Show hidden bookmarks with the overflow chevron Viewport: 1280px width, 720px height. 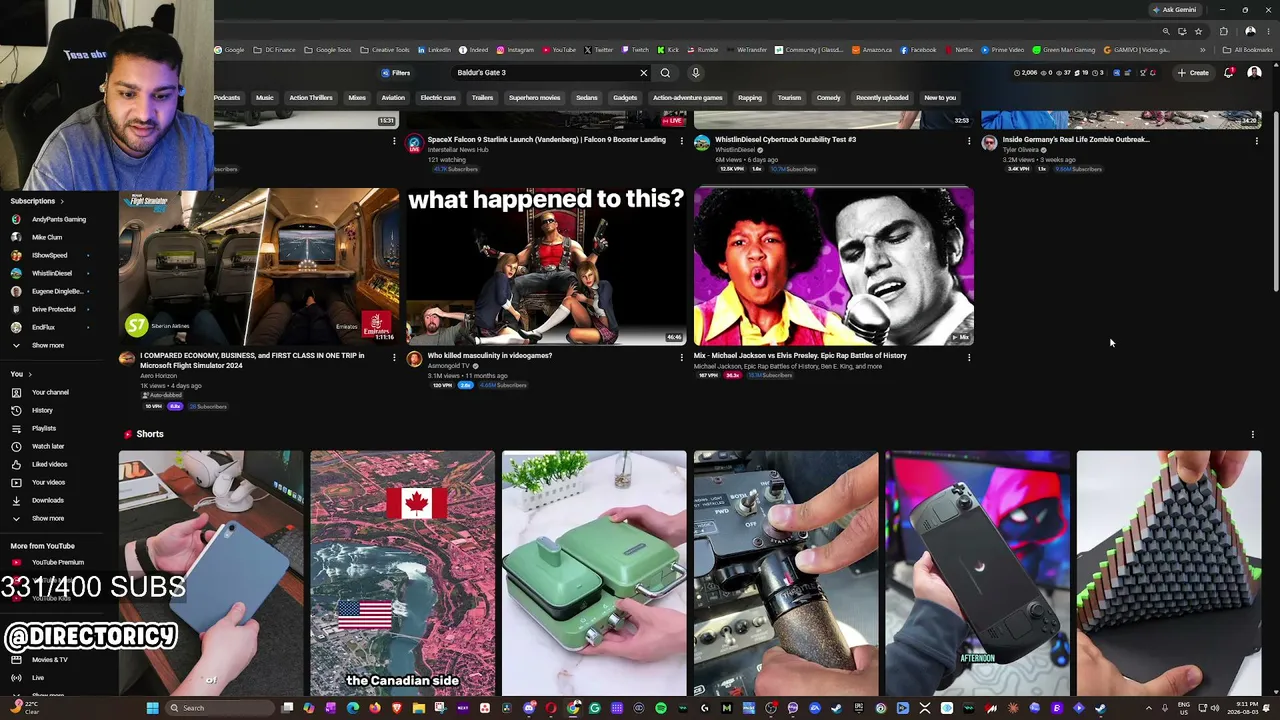point(1203,50)
